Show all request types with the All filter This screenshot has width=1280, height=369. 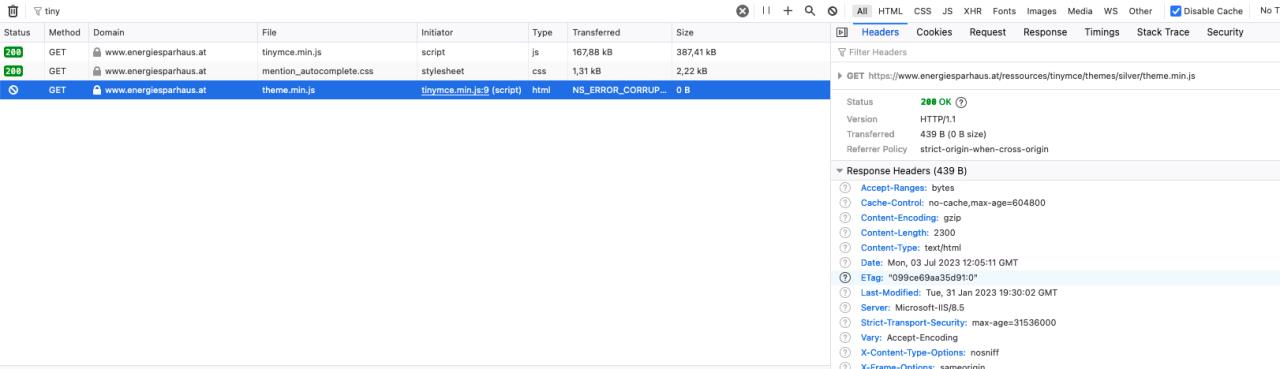point(862,11)
